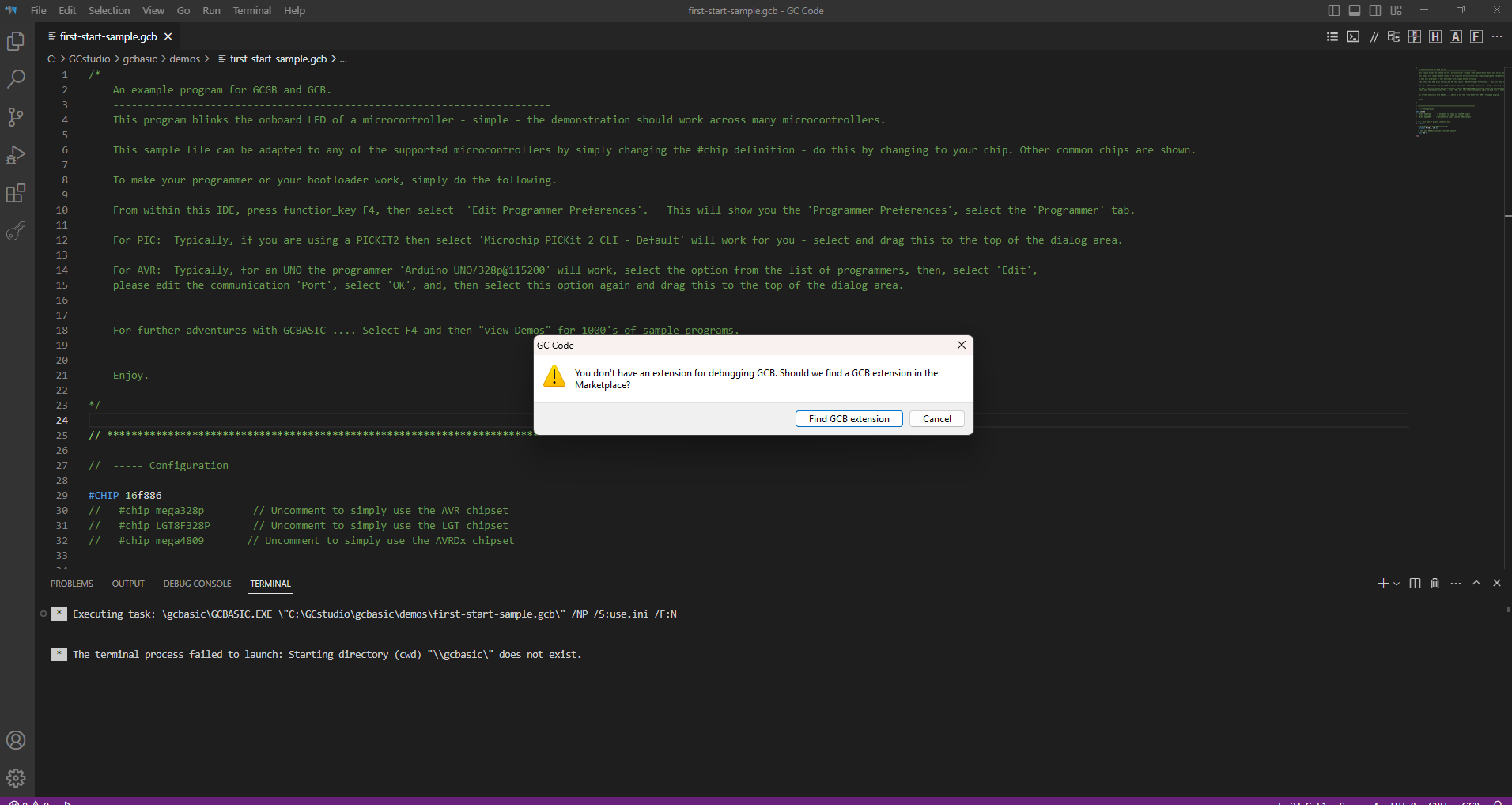
Task: Open the new terminal launch profile dropdown
Action: (x=1397, y=584)
